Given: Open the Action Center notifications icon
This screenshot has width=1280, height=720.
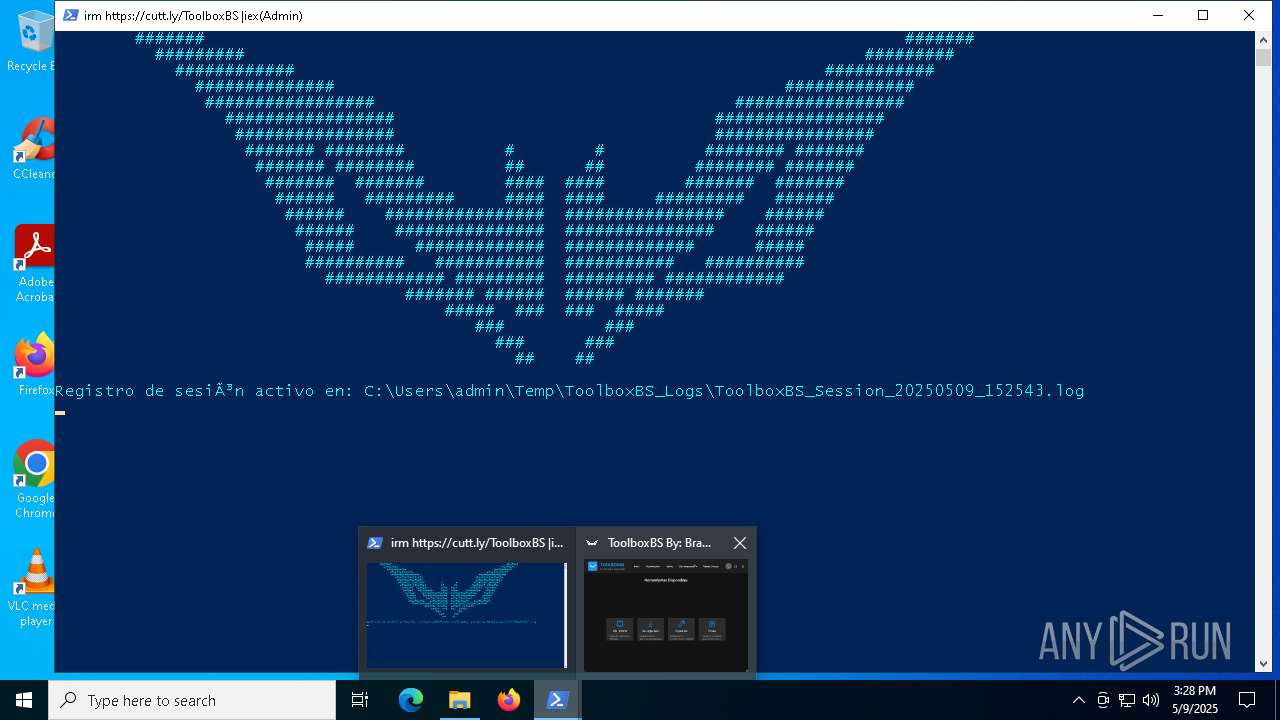Looking at the screenshot, I should pyautogui.click(x=1247, y=700).
